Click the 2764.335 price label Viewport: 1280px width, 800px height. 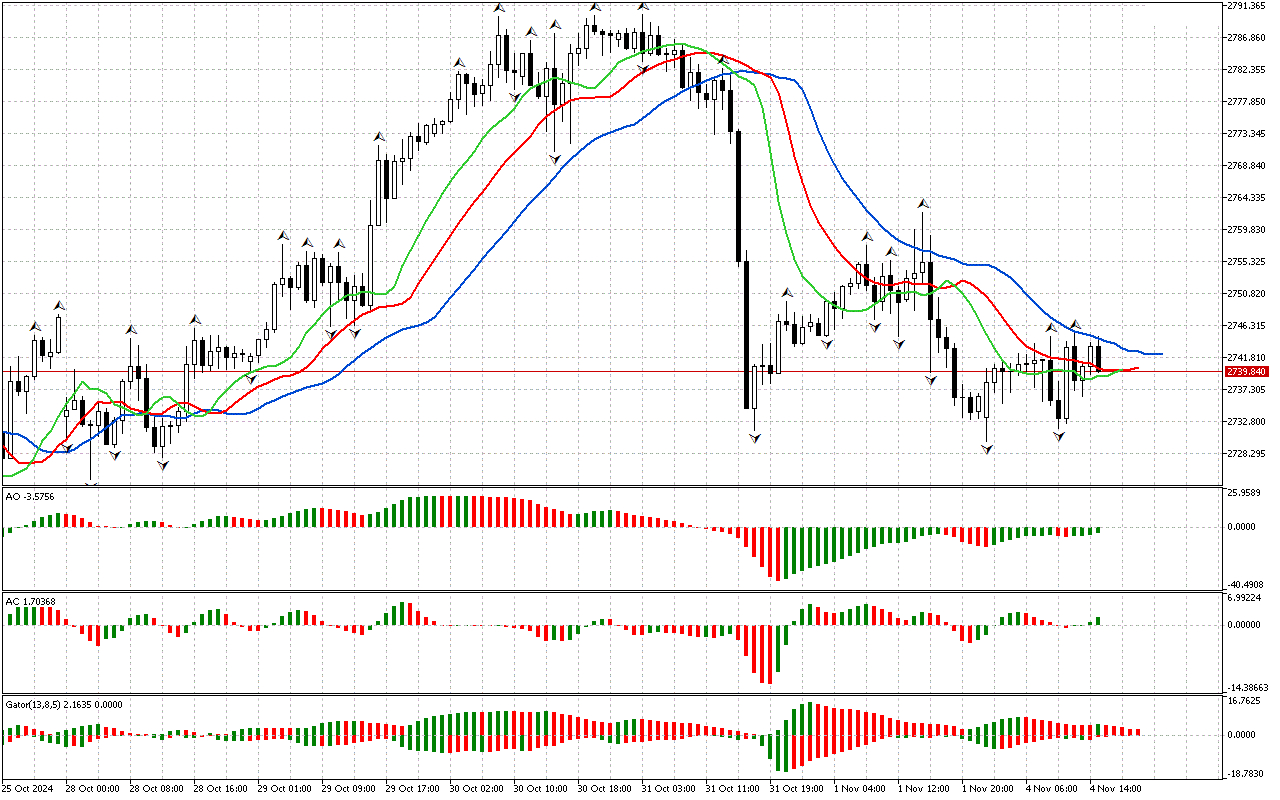(1245, 198)
